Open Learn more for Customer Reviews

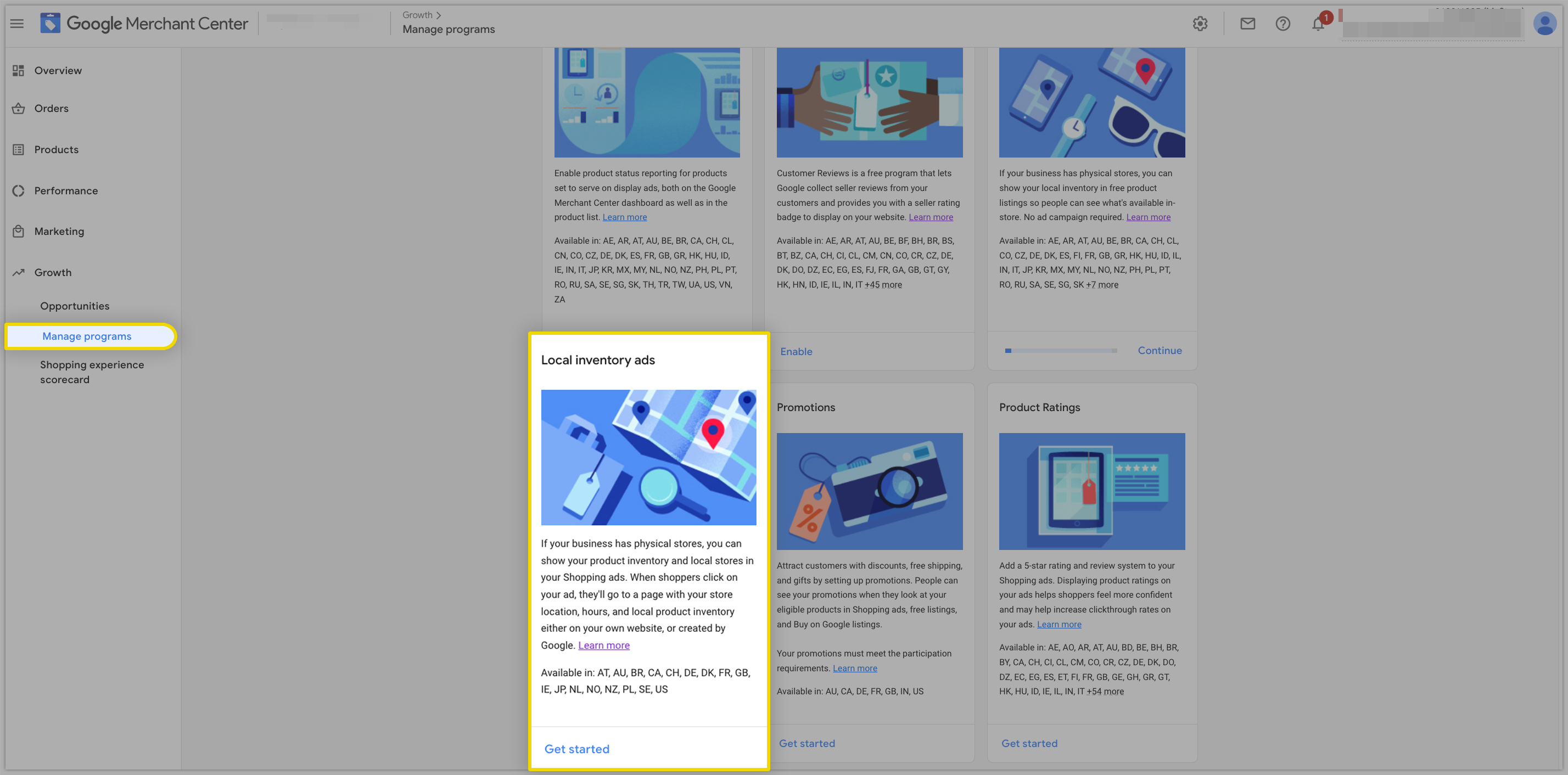point(931,217)
